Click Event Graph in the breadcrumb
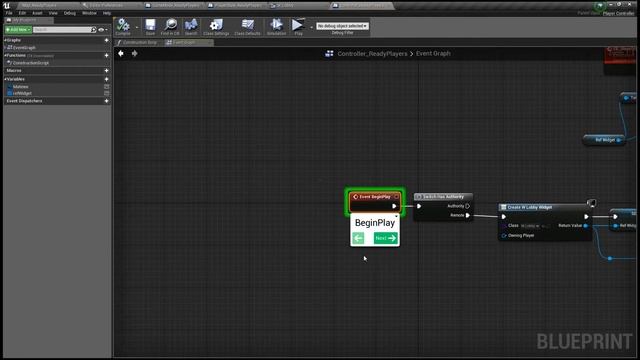 433,53
